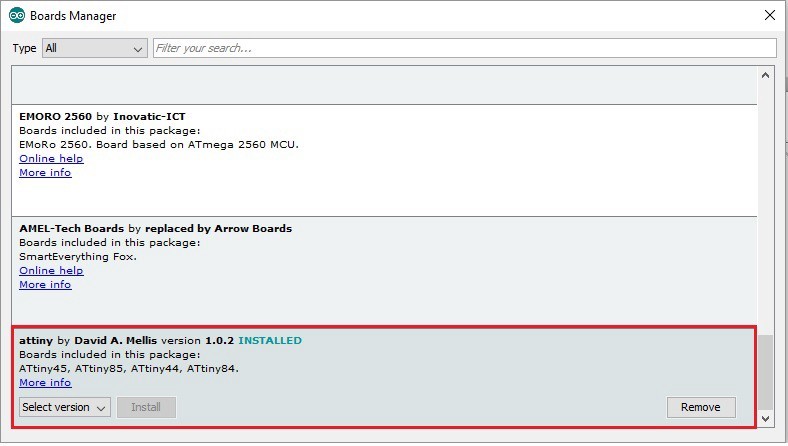Screen dimensions: 788x446
Task: Open More info link for attiny package
Action: pyautogui.click(x=45, y=383)
